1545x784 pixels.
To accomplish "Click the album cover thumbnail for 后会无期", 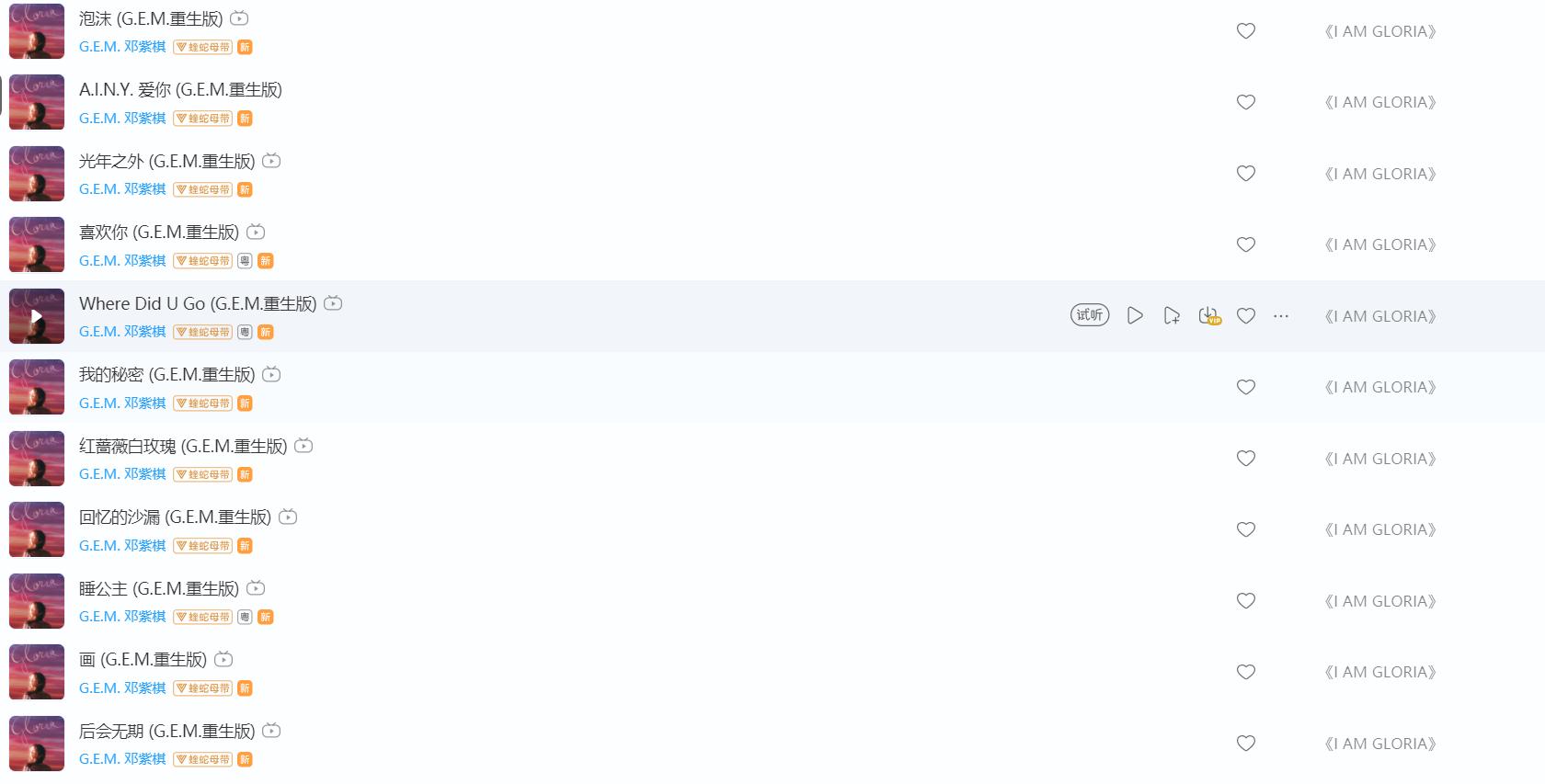I will (37, 744).
